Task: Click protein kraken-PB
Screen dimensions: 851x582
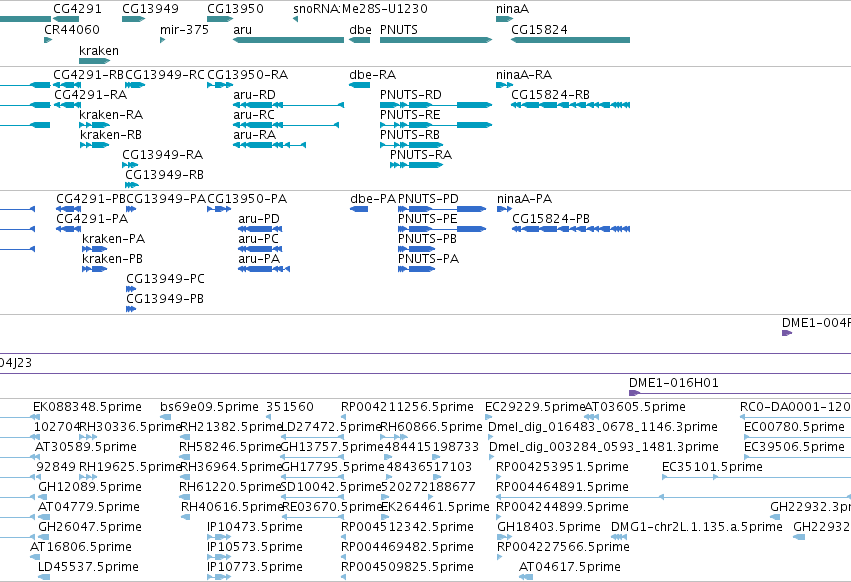Action: (x=94, y=269)
